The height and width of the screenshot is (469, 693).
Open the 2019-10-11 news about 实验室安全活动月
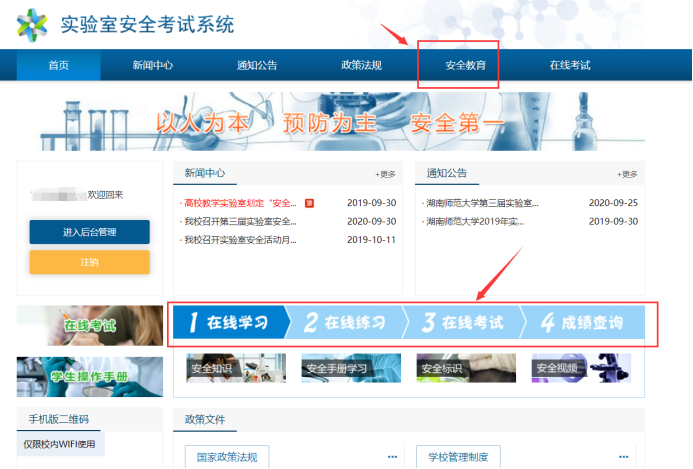240,240
